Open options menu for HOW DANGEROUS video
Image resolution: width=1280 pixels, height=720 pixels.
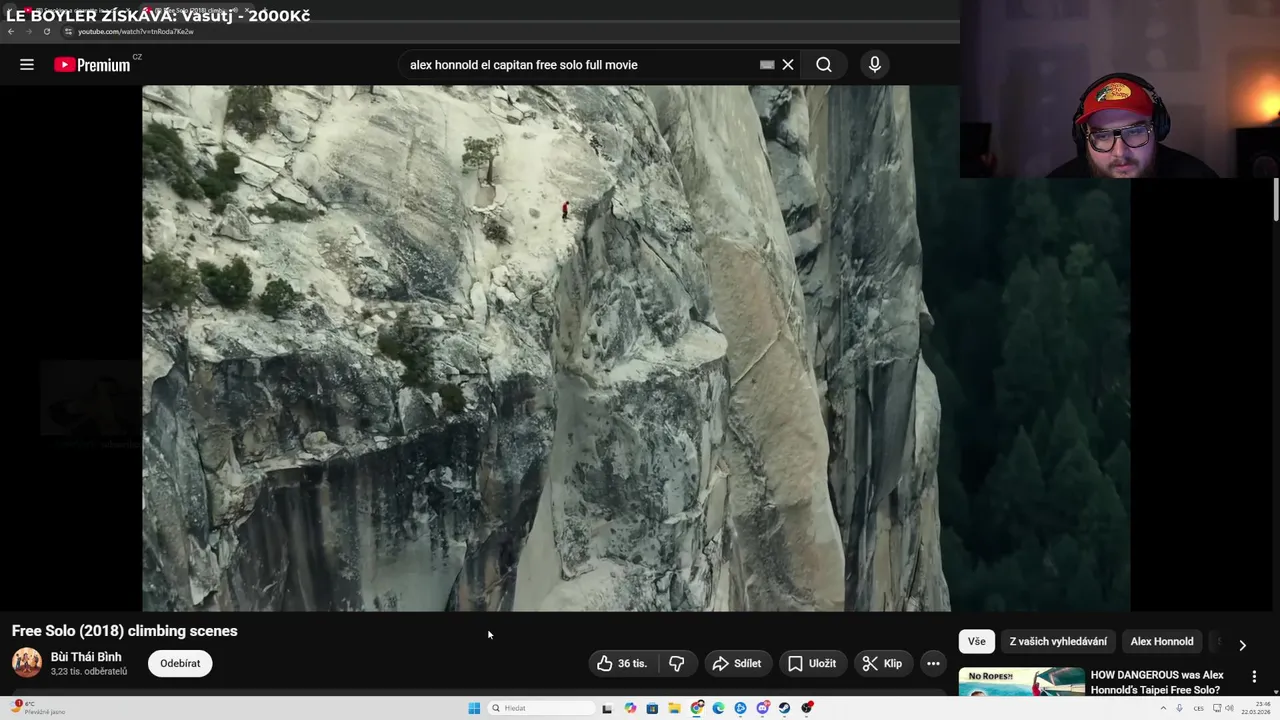tap(1254, 677)
